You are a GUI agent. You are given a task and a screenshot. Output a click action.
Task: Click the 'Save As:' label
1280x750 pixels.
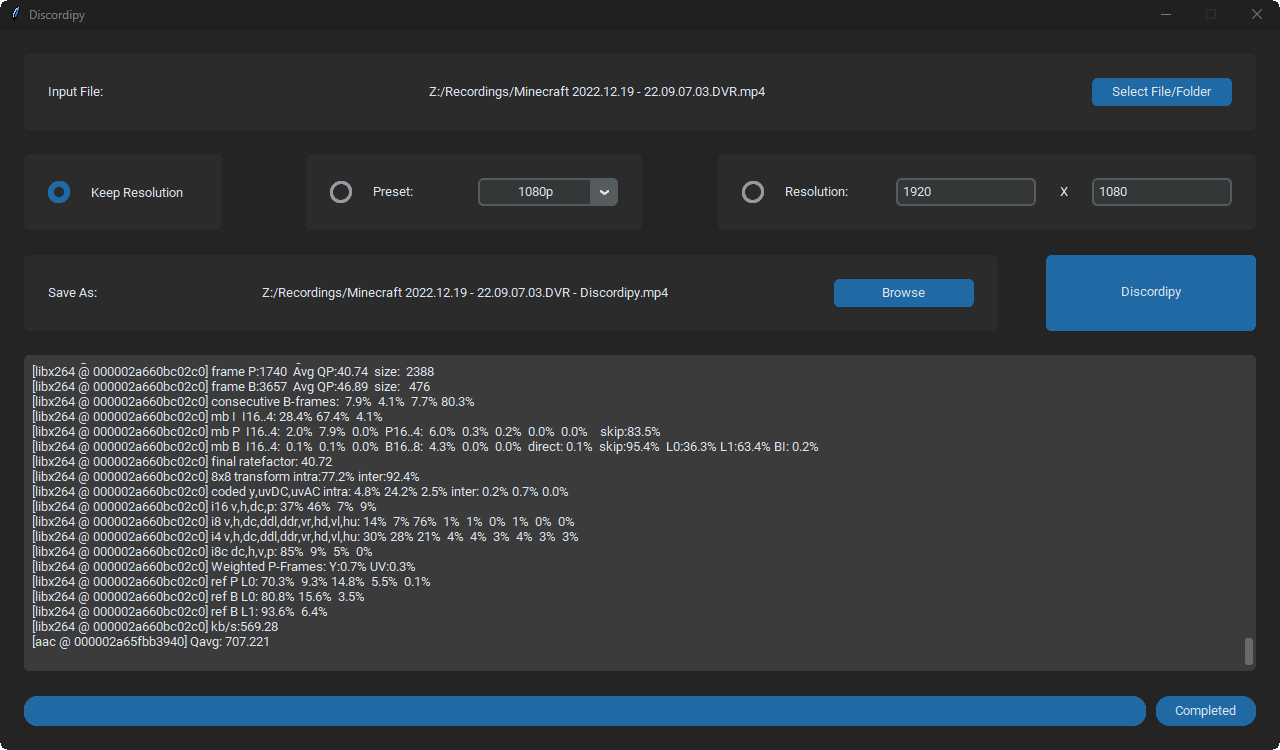tap(72, 293)
